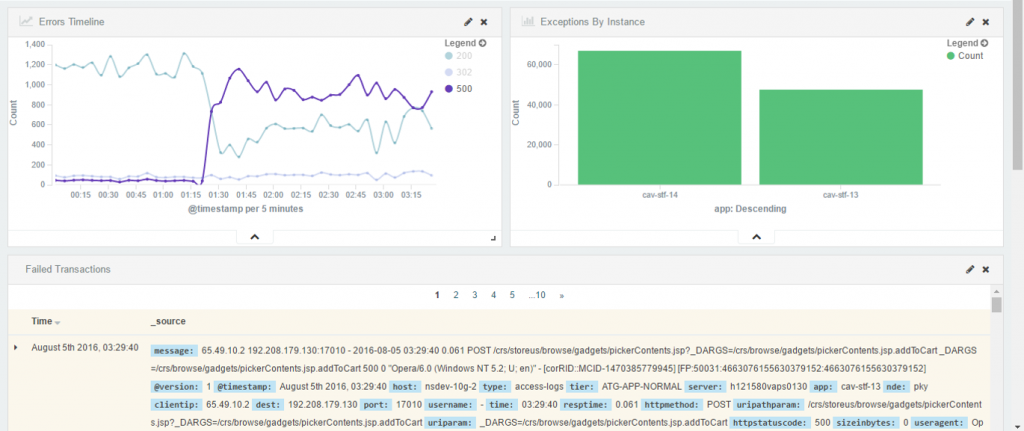
Task: Click the Failed Transactions table scrollbar thumb
Action: [x=996, y=305]
